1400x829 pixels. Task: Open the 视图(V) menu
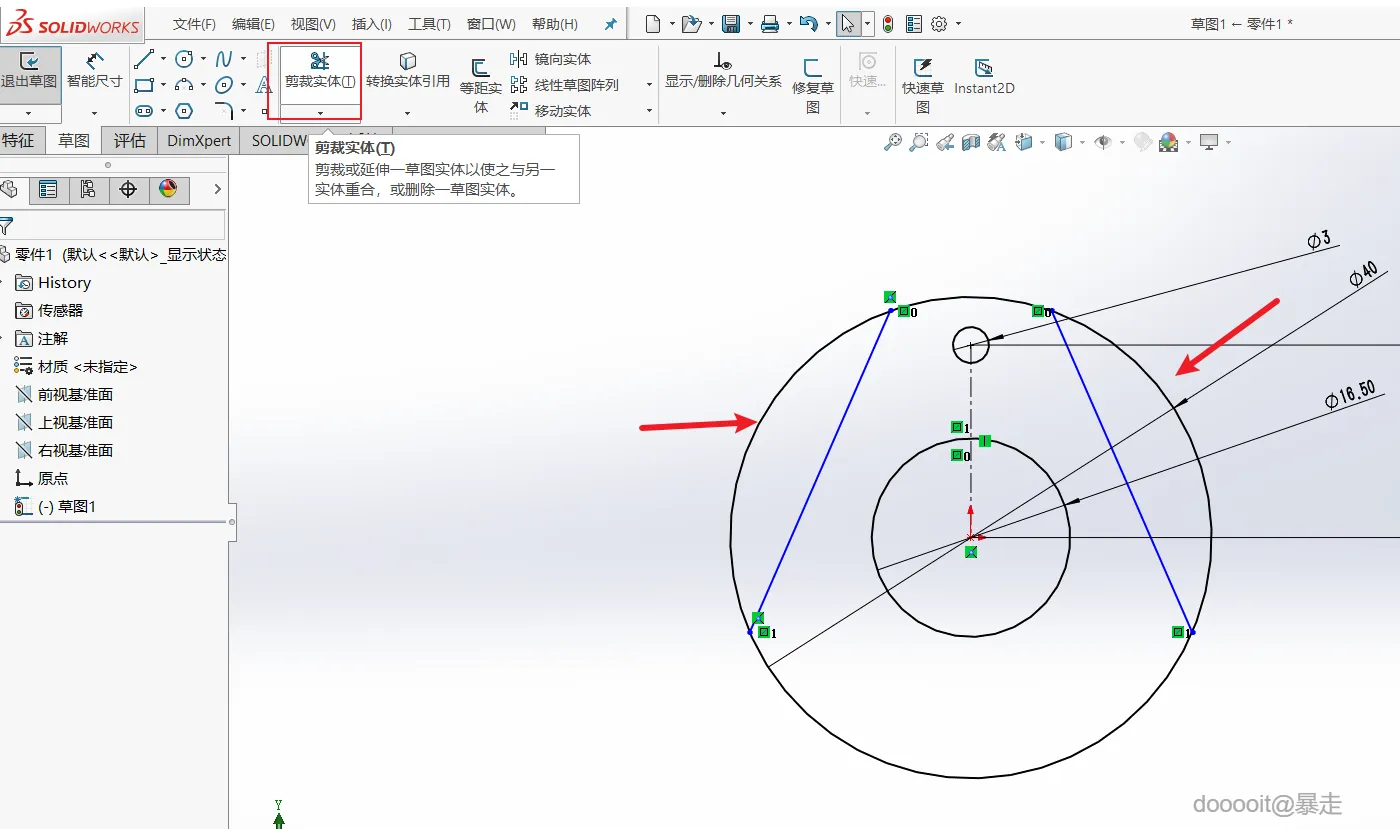pos(313,24)
